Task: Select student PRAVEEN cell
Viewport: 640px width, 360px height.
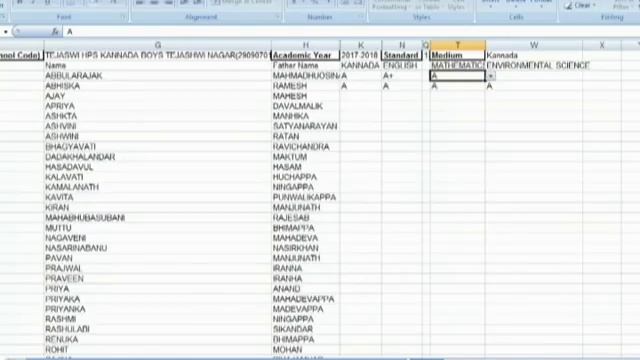Action: (158, 278)
